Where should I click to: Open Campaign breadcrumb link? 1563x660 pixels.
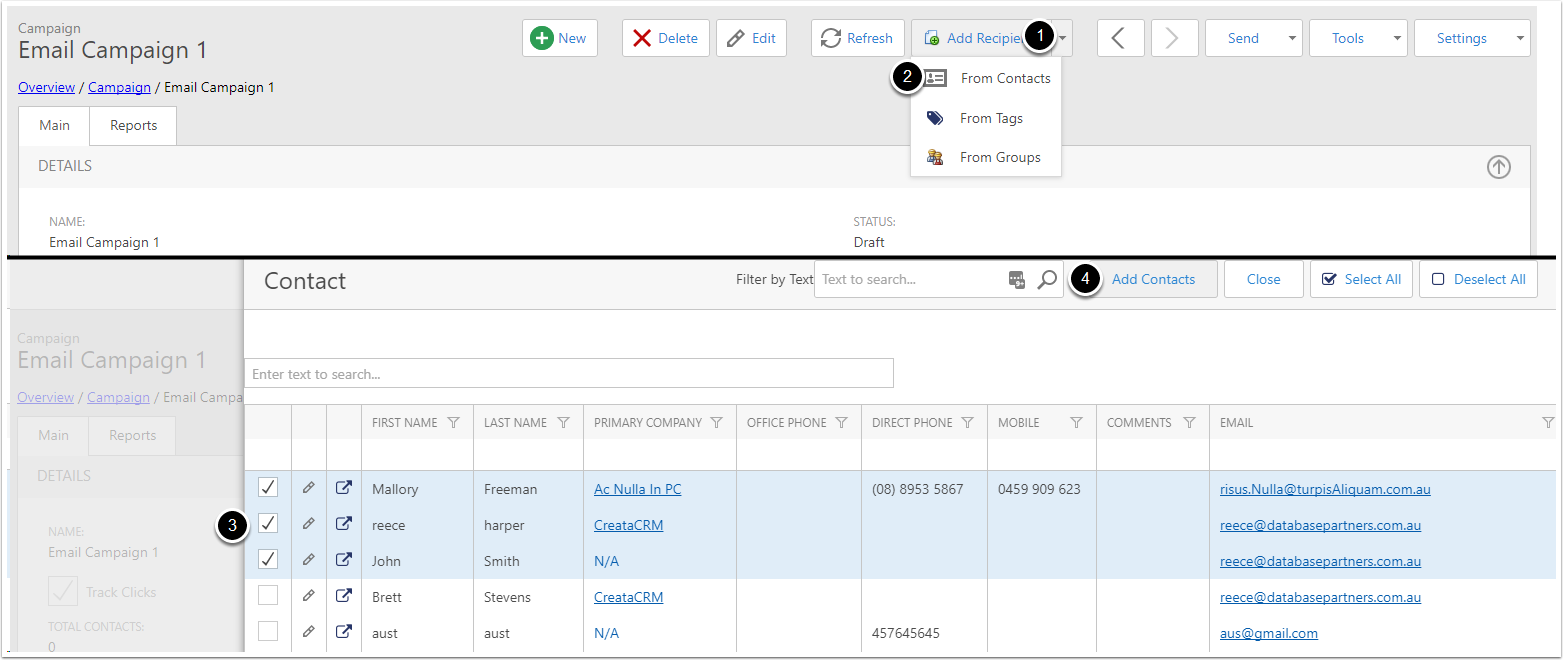pos(119,87)
